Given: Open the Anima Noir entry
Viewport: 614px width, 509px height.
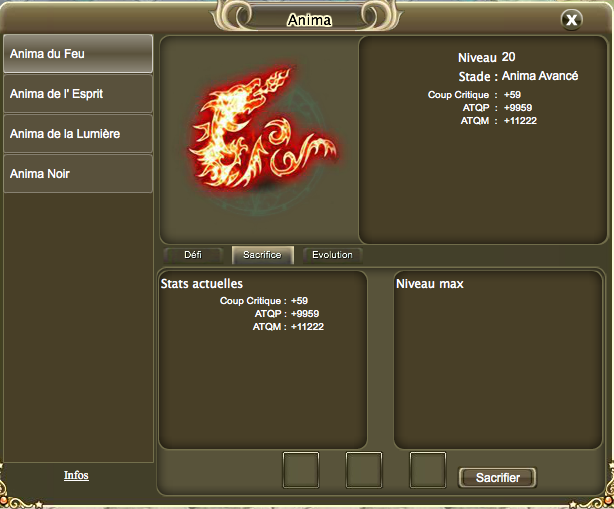Looking at the screenshot, I should (x=78, y=174).
